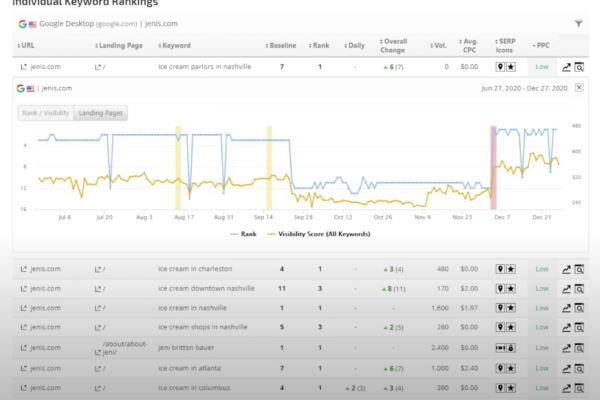Click yellow event marker near Sep 14
The image size is (600, 400).
(x=269, y=167)
